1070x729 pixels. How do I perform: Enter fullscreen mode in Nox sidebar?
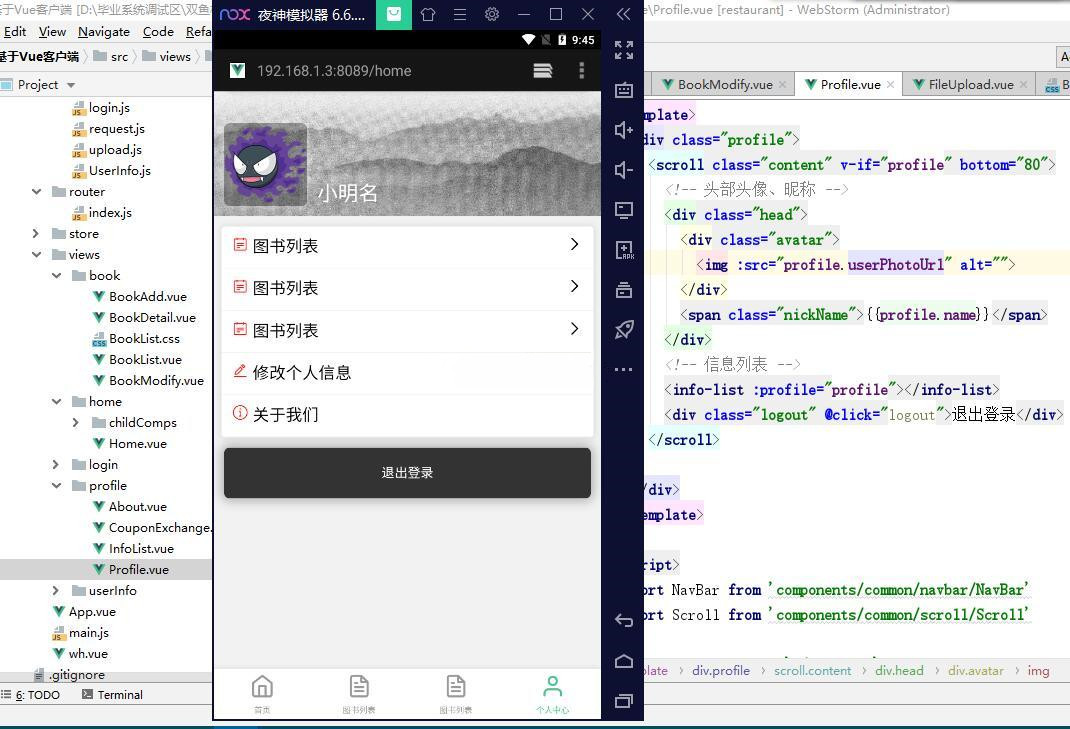623,50
